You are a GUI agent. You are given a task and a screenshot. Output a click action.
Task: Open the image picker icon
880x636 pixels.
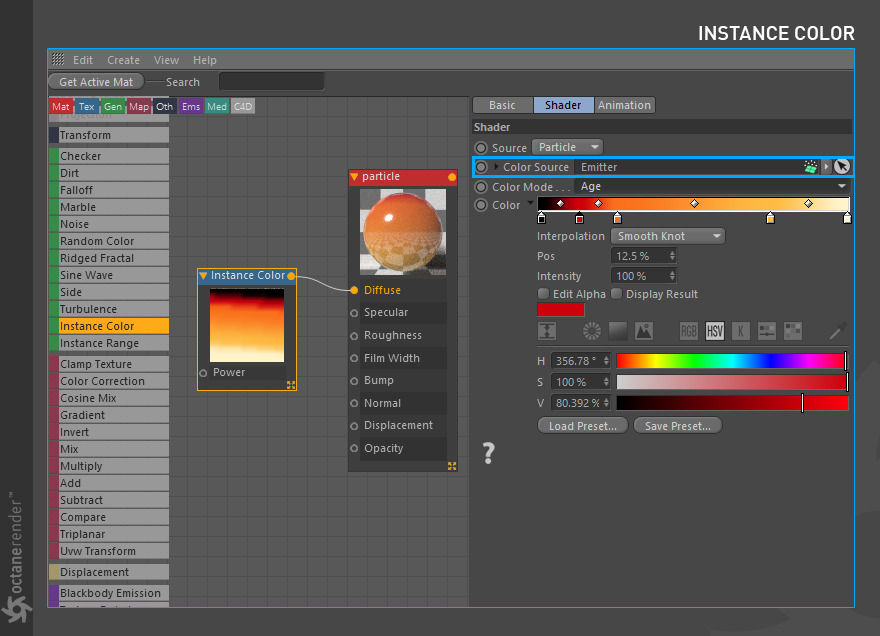(x=643, y=329)
